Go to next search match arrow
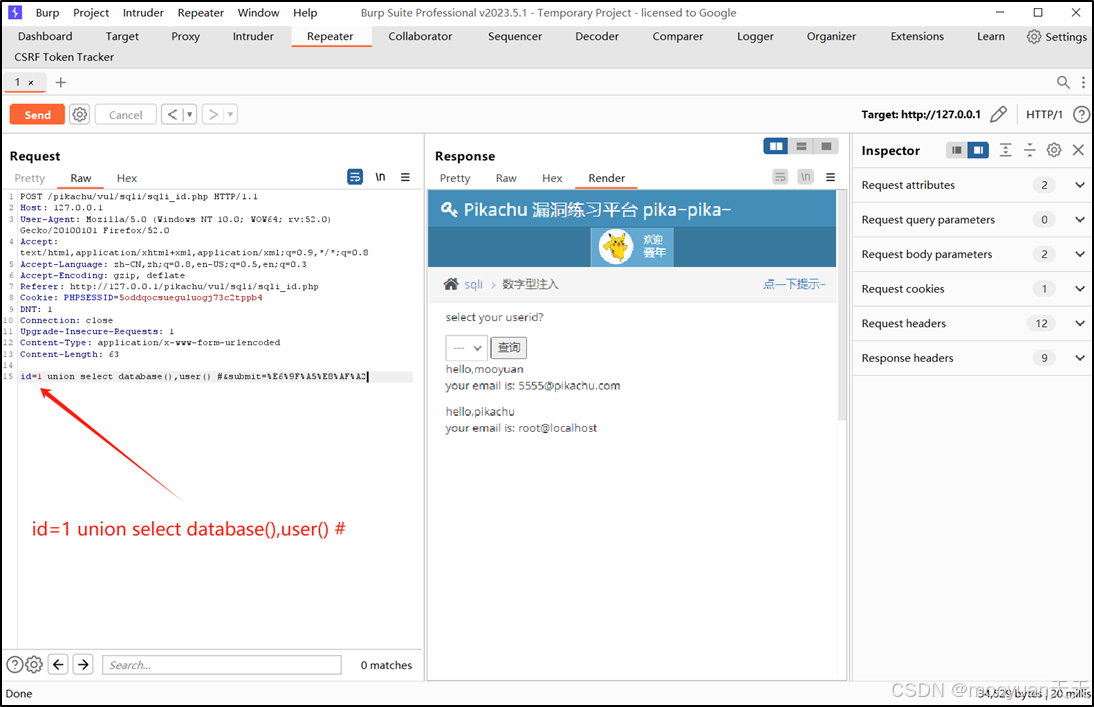The image size is (1094, 707). click(x=83, y=664)
